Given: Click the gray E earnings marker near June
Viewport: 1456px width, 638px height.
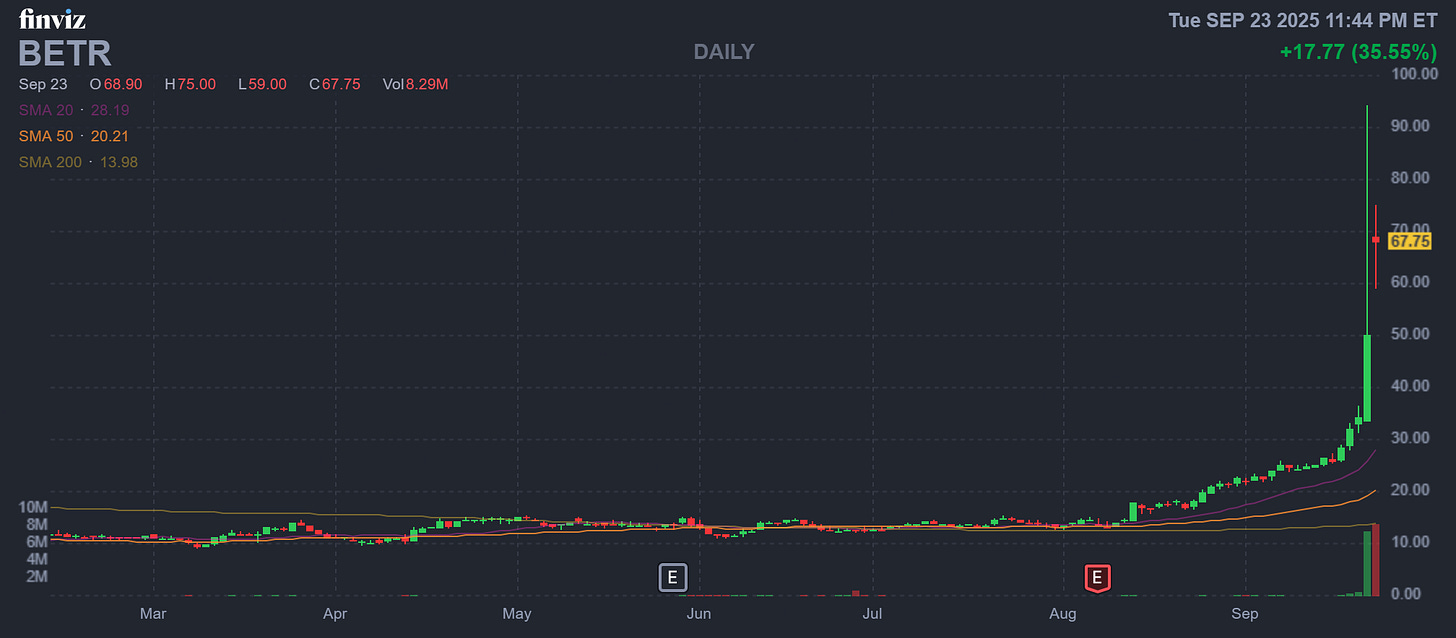Looking at the screenshot, I should [x=673, y=577].
